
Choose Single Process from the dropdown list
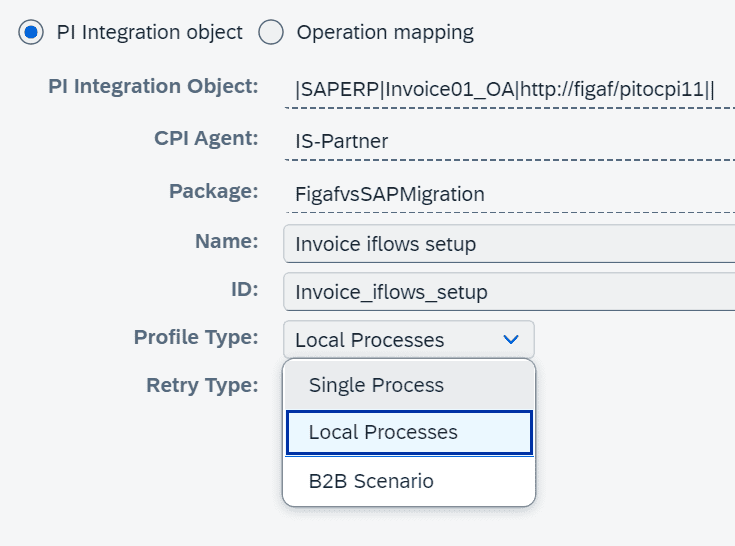tap(409, 385)
